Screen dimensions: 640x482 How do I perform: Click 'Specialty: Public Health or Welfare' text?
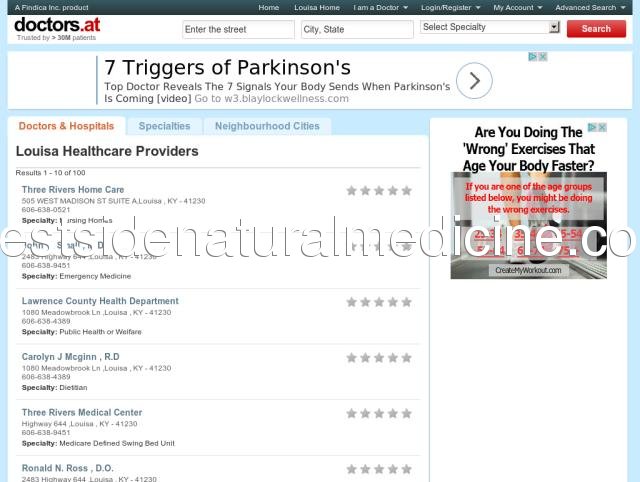pos(82,332)
